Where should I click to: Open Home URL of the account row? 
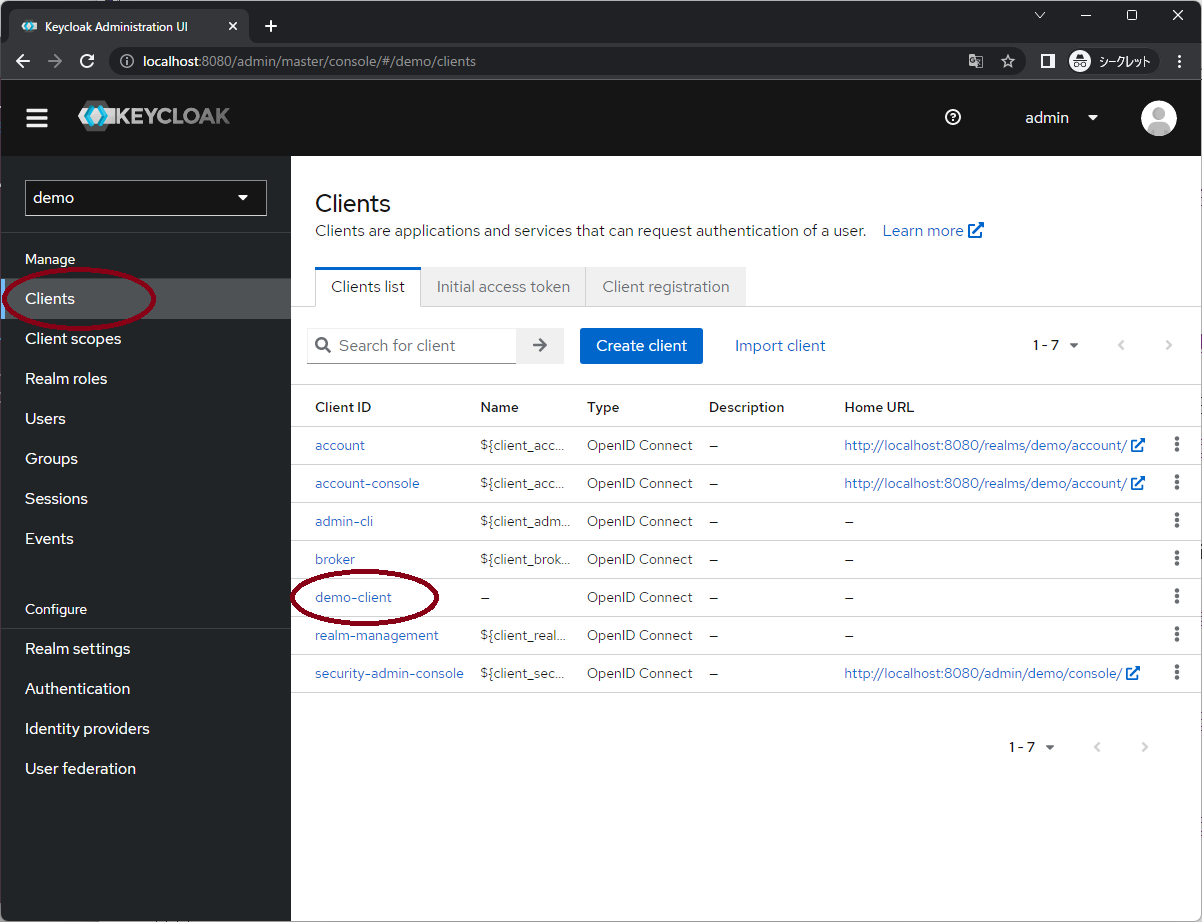click(x=994, y=445)
